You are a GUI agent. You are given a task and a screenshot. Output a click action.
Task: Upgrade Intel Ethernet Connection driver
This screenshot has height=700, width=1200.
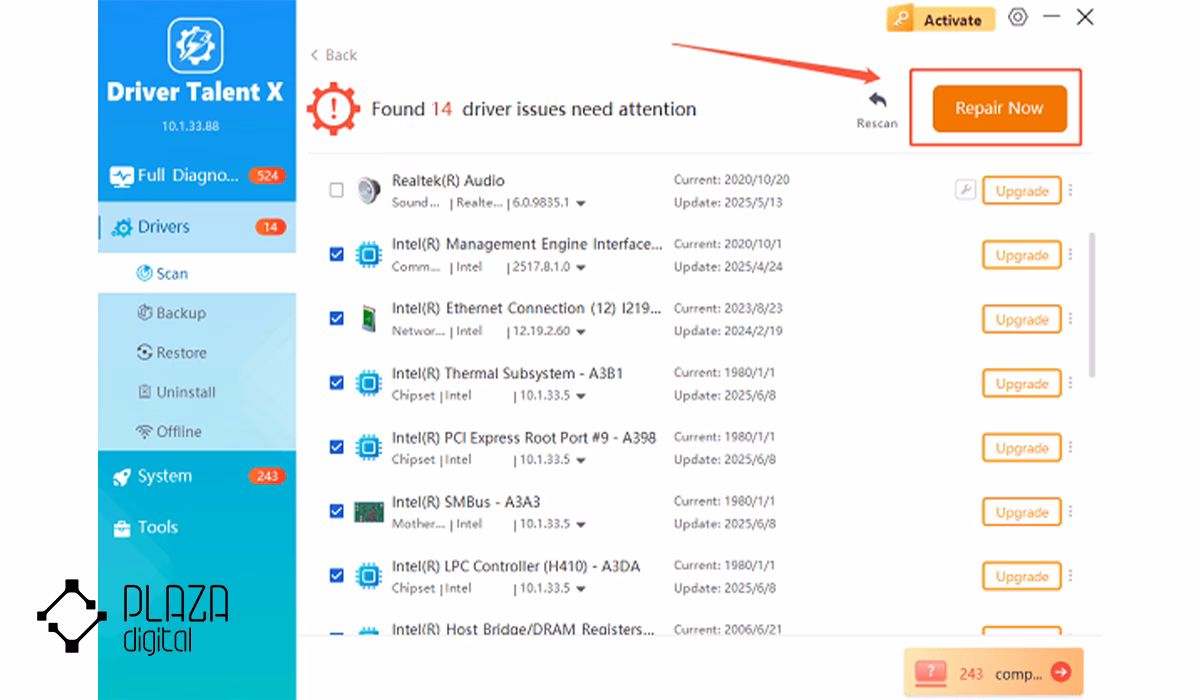tap(1021, 319)
